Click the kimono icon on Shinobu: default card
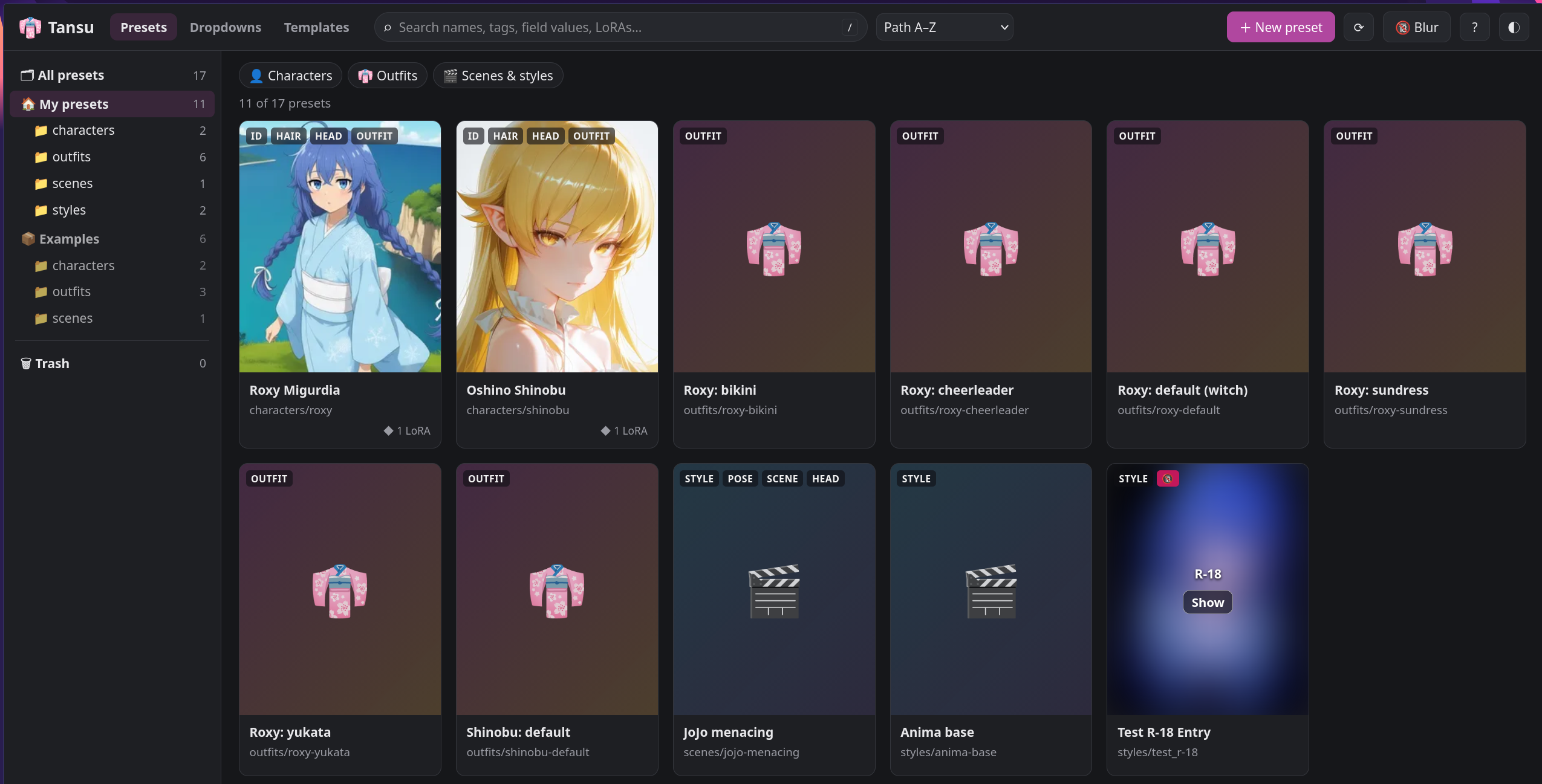Image resolution: width=1542 pixels, height=784 pixels. click(x=556, y=591)
